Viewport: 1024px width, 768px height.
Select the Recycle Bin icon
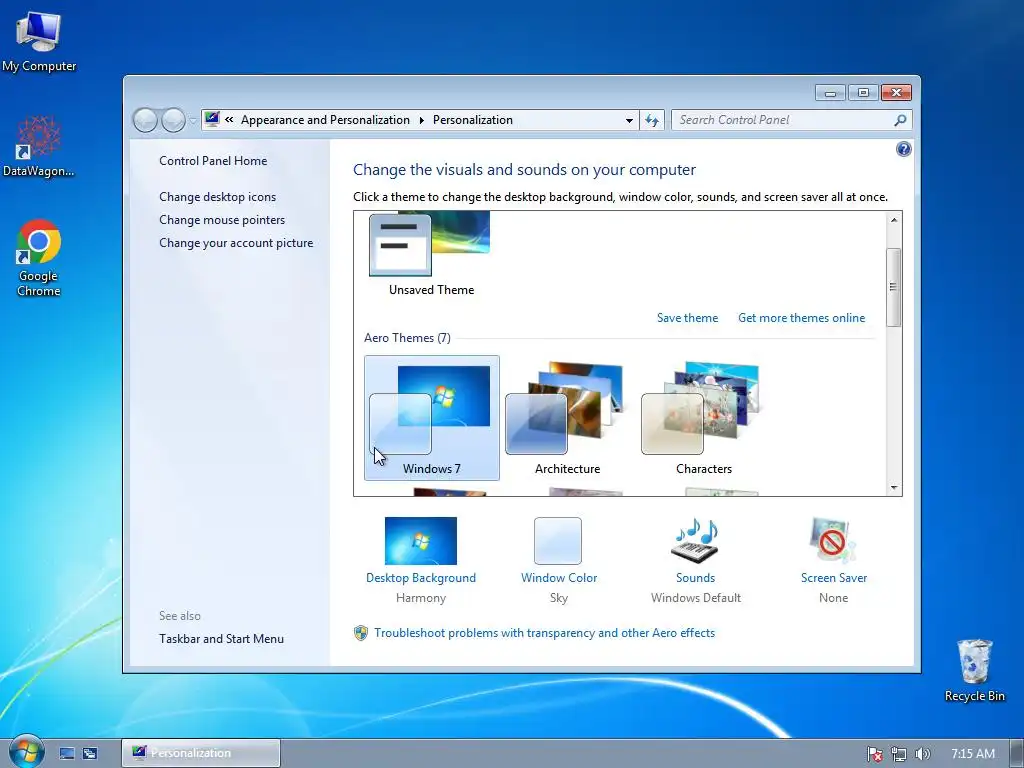[974, 670]
